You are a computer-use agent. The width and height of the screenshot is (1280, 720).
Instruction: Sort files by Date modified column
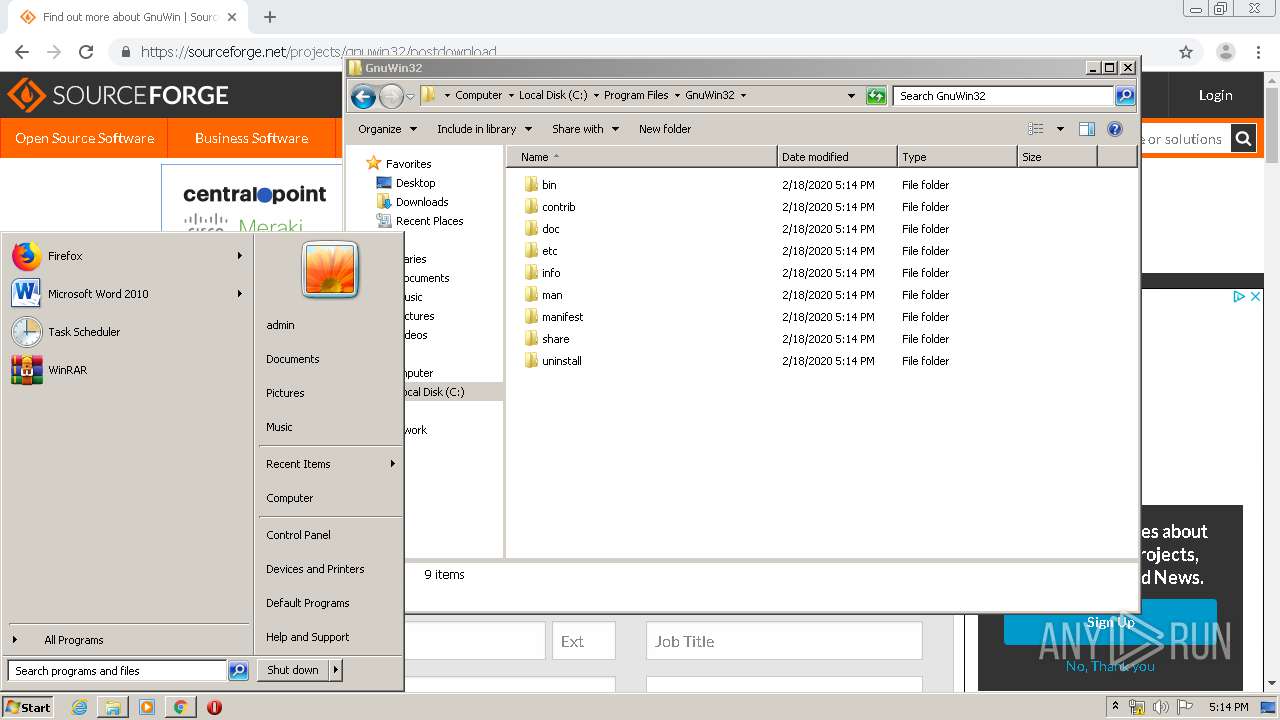pyautogui.click(x=837, y=157)
